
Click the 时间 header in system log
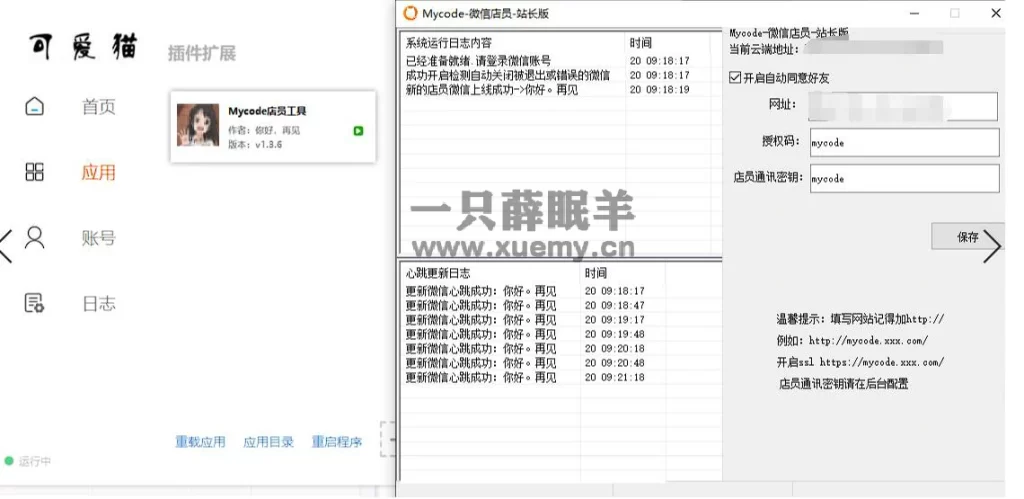point(641,43)
